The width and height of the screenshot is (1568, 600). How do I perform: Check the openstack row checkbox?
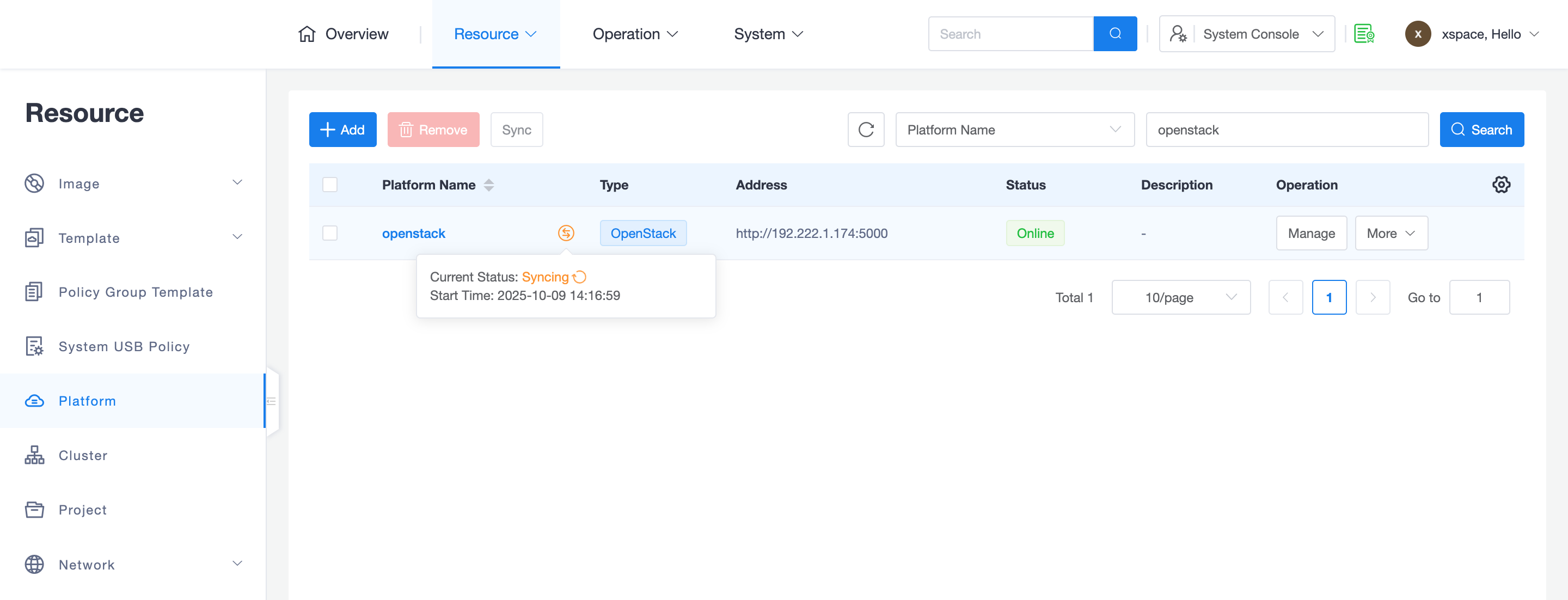329,233
